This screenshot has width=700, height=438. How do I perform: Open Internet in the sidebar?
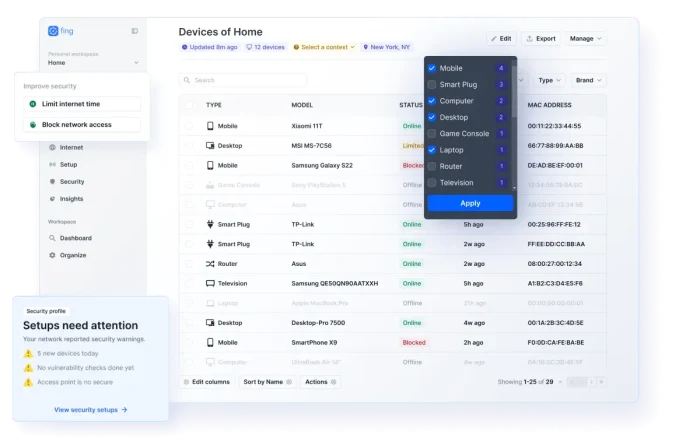[x=71, y=147]
